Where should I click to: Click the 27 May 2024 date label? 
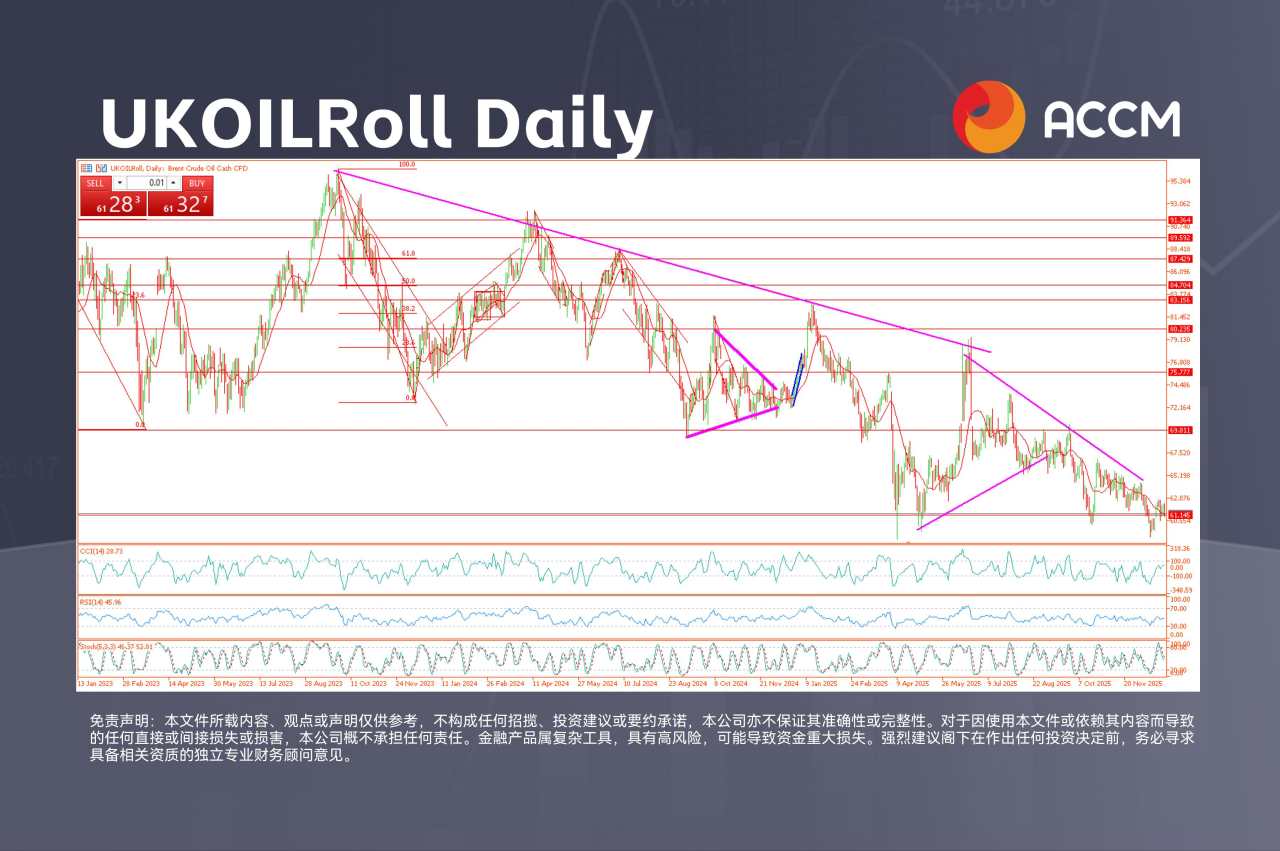click(597, 684)
